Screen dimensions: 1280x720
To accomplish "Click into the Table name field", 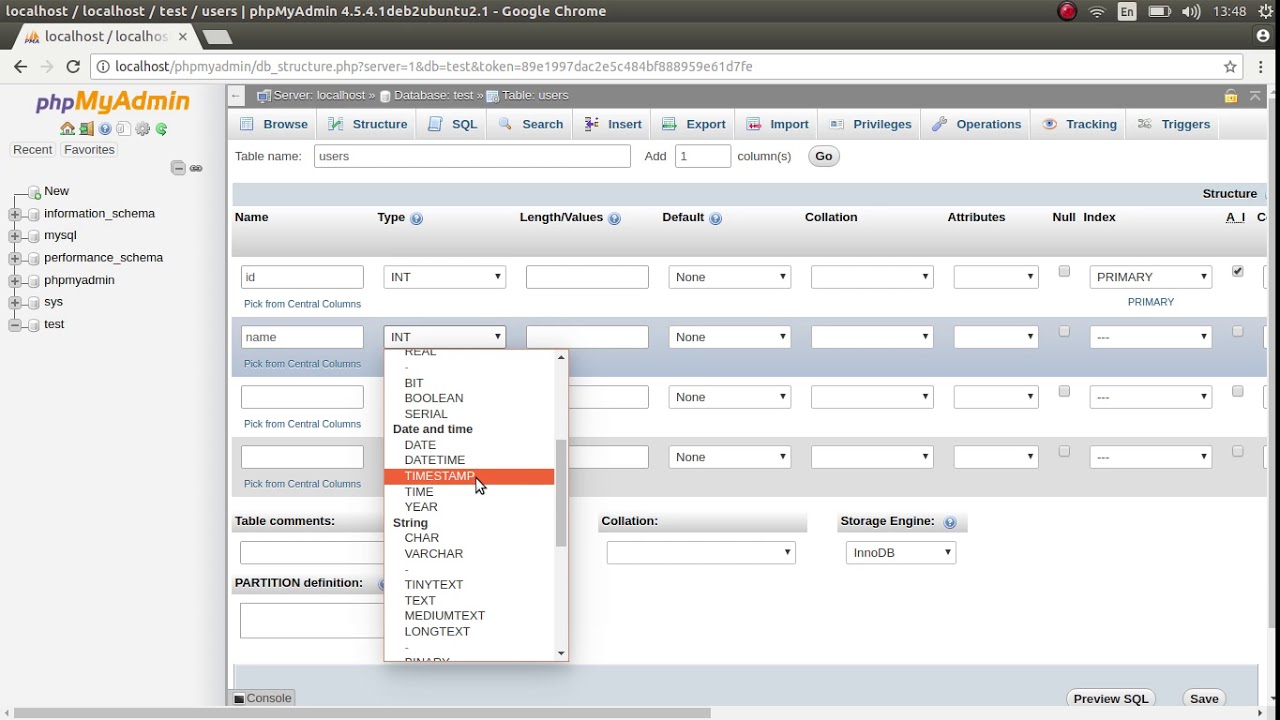I will pyautogui.click(x=472, y=156).
